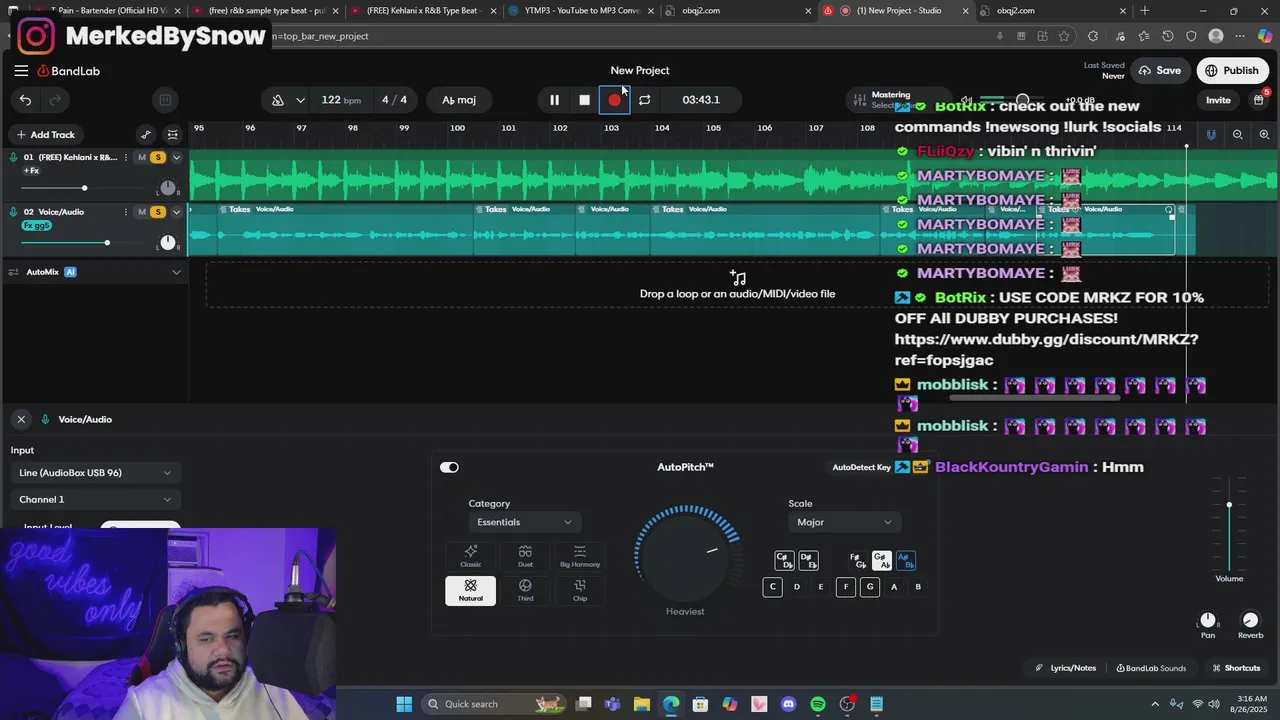Toggle the snap magnet icon
The height and width of the screenshot is (720, 1280).
[1211, 135]
